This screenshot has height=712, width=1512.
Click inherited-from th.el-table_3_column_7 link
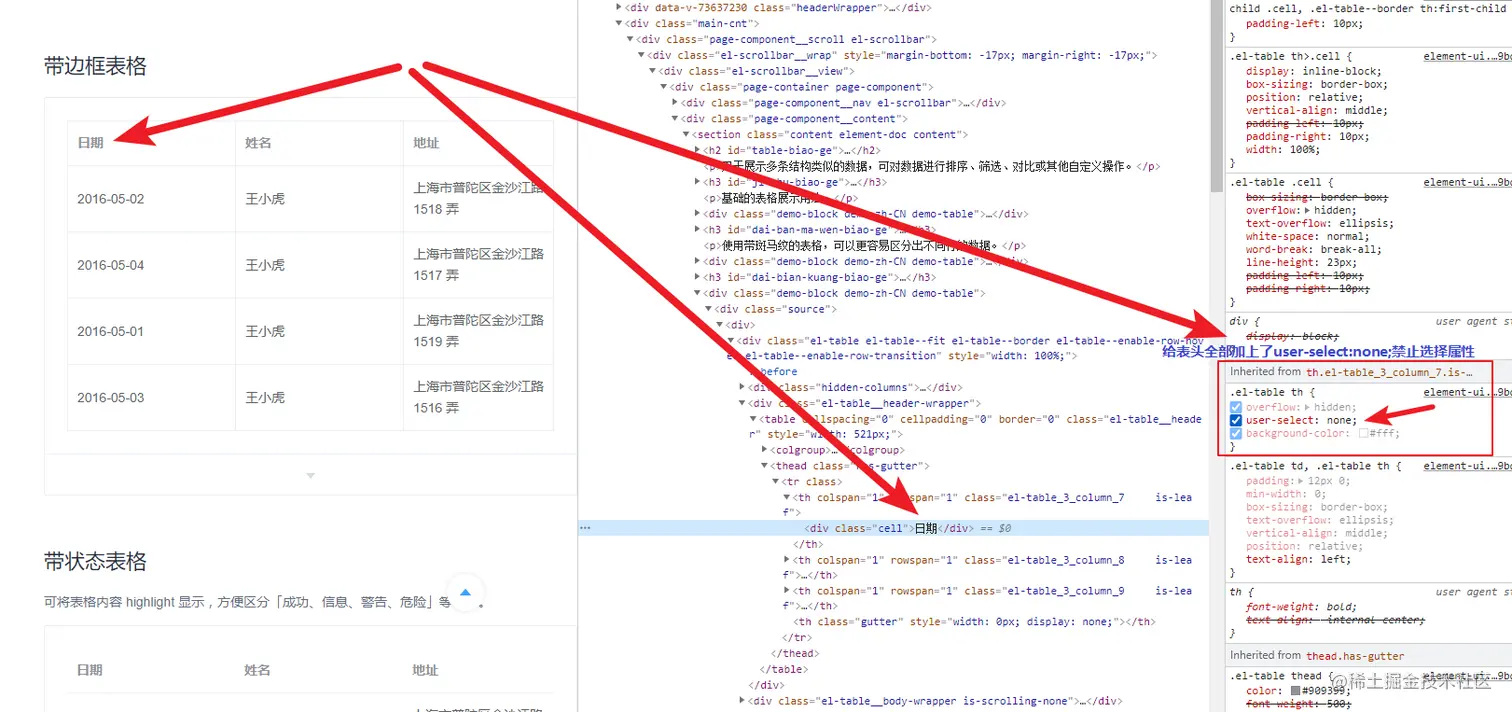pos(1390,371)
